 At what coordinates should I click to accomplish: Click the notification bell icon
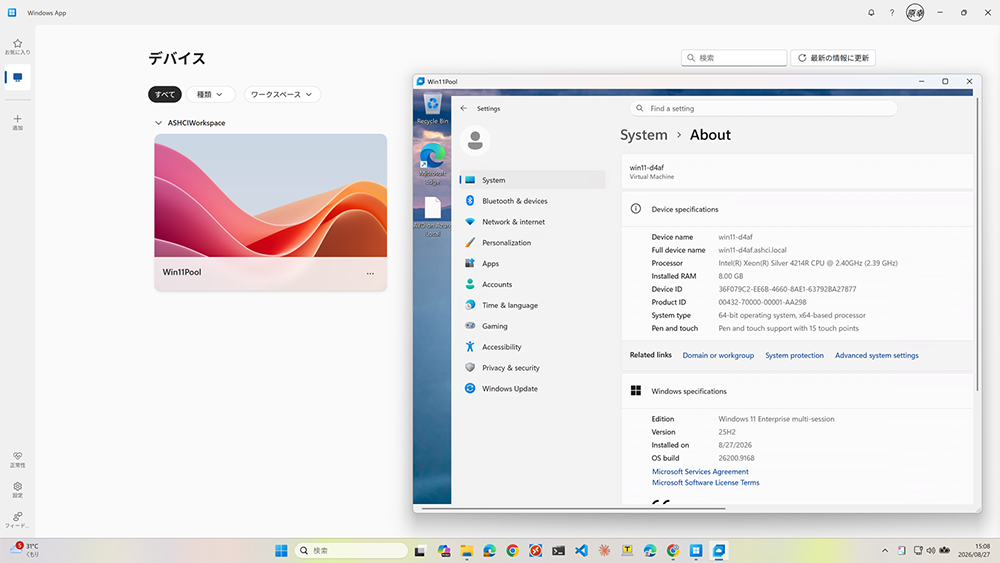(871, 13)
